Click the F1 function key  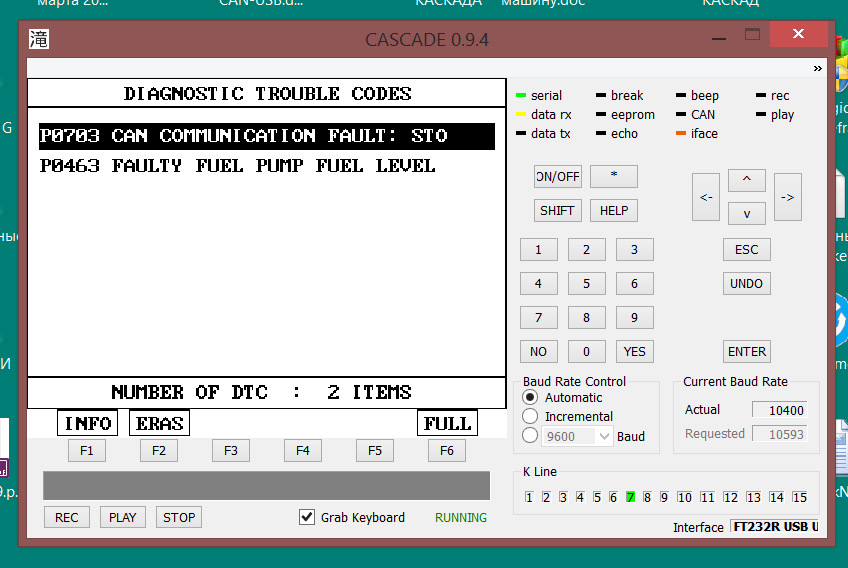[87, 451]
